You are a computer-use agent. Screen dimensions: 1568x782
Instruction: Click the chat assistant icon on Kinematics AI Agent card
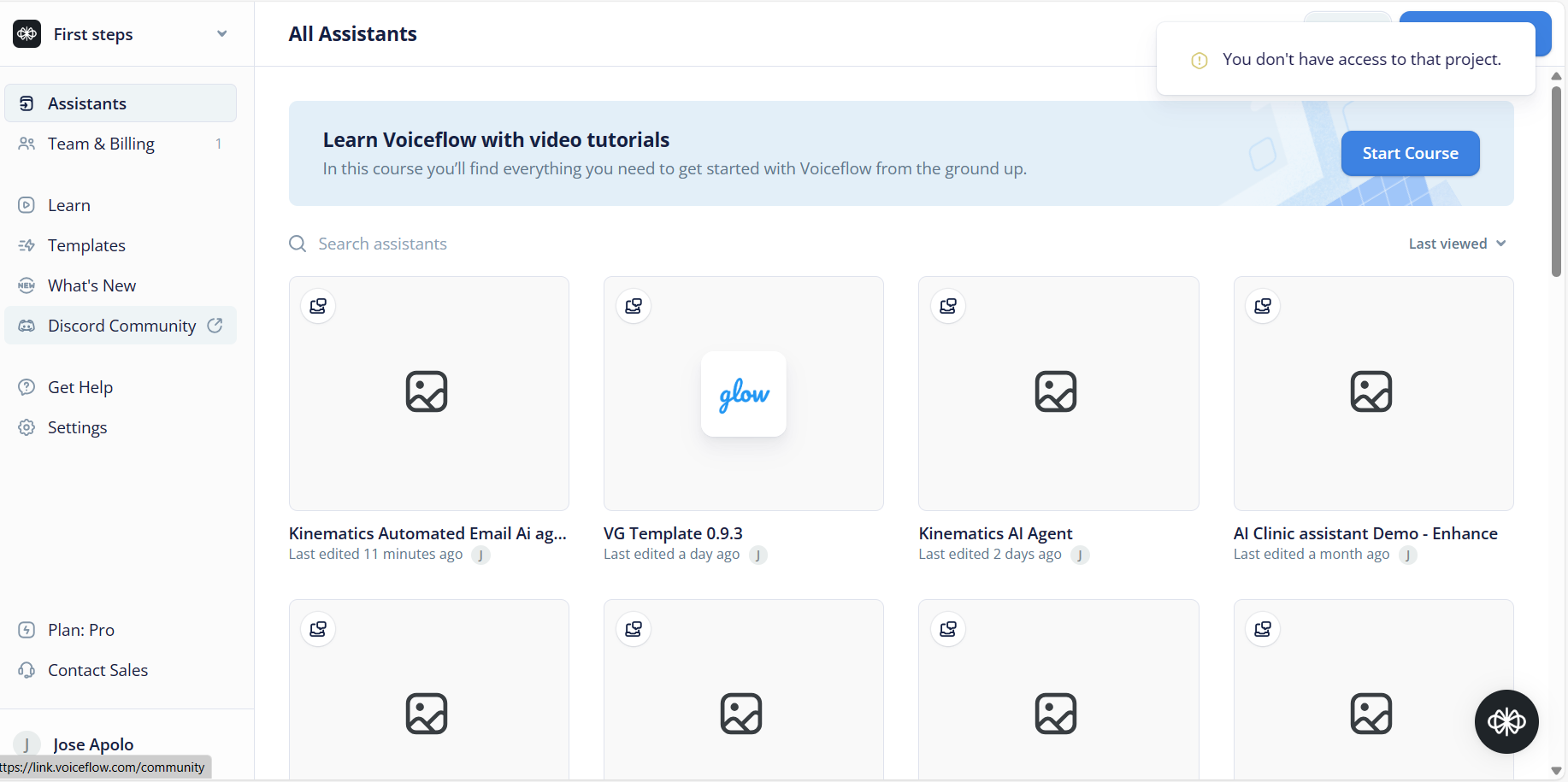point(948,306)
